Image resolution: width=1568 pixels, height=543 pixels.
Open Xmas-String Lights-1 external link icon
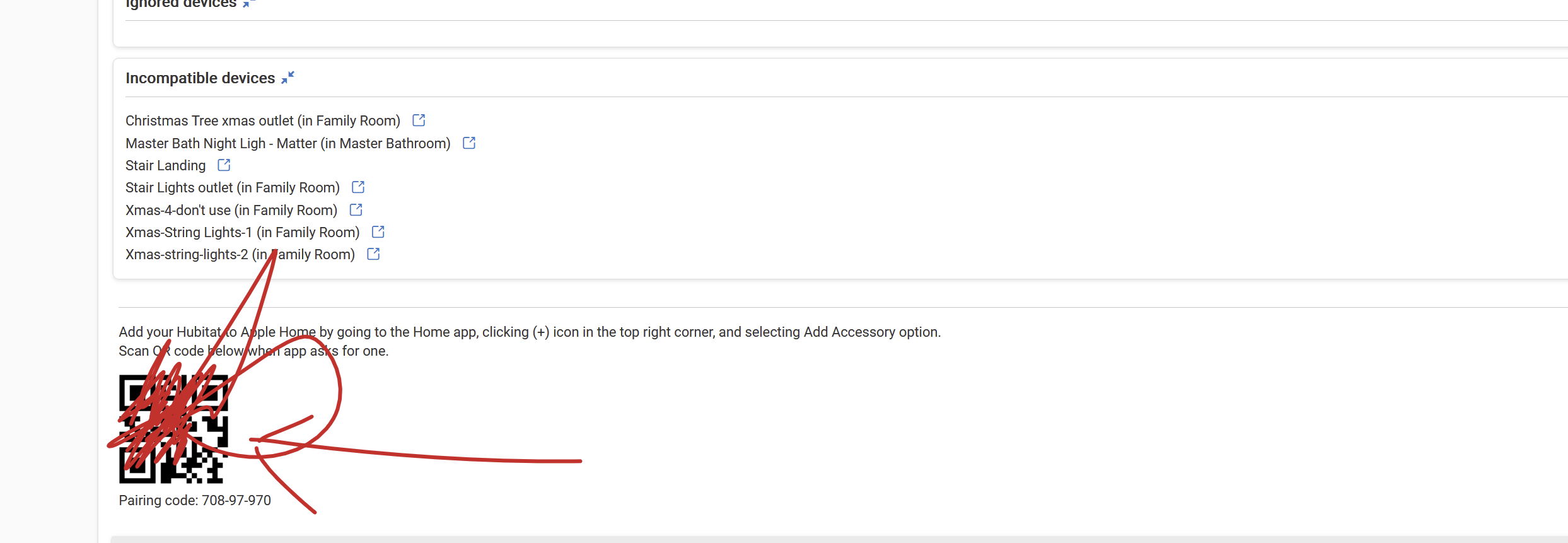click(378, 231)
